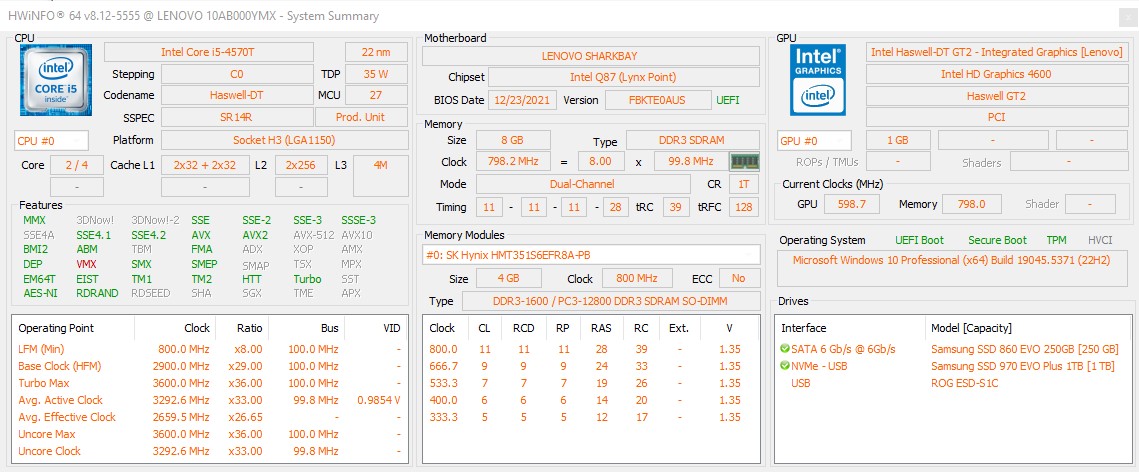Image resolution: width=1139 pixels, height=472 pixels.
Task: Click the 2 / 4 core count value
Action: pyautogui.click(x=77, y=165)
